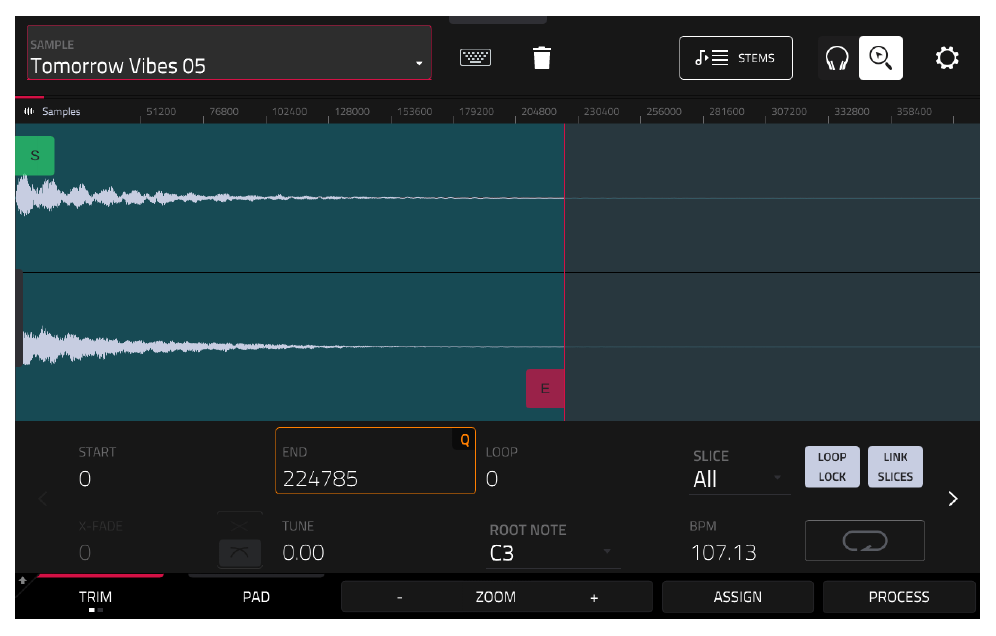Screen dimensions: 996x636
Task: Delete sample with the trash icon
Action: tap(542, 57)
